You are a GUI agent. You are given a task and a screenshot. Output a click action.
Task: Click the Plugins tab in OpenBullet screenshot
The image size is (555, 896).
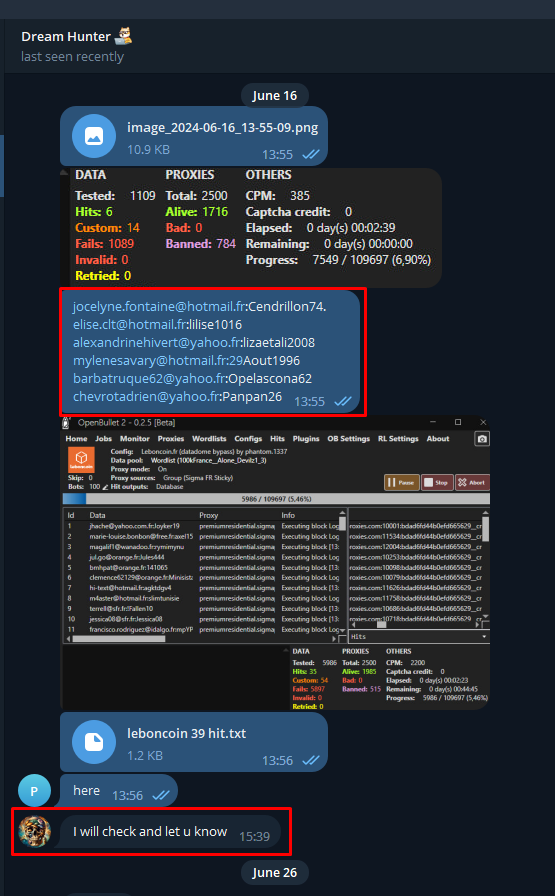[306, 439]
